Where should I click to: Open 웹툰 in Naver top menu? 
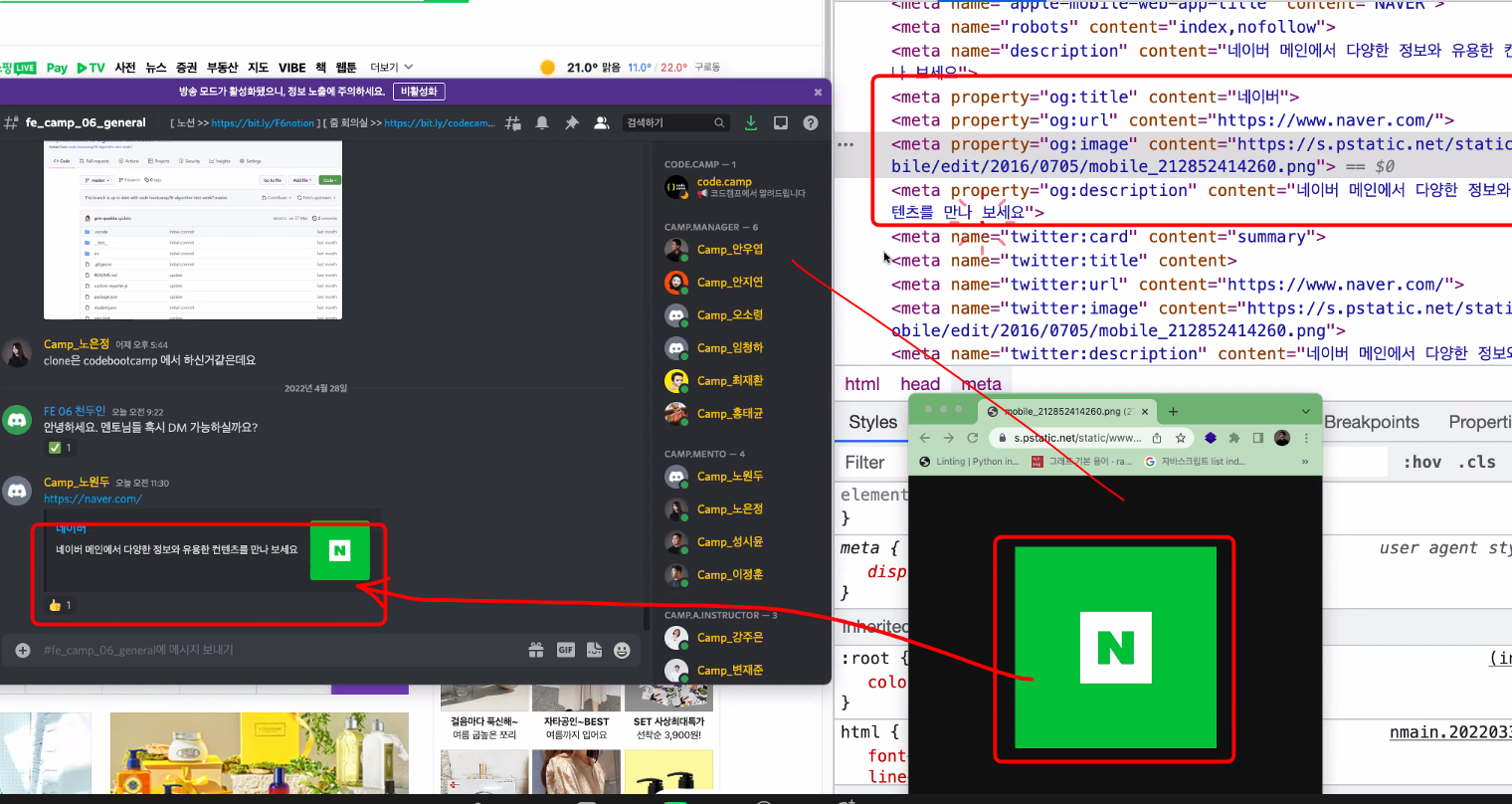(346, 68)
